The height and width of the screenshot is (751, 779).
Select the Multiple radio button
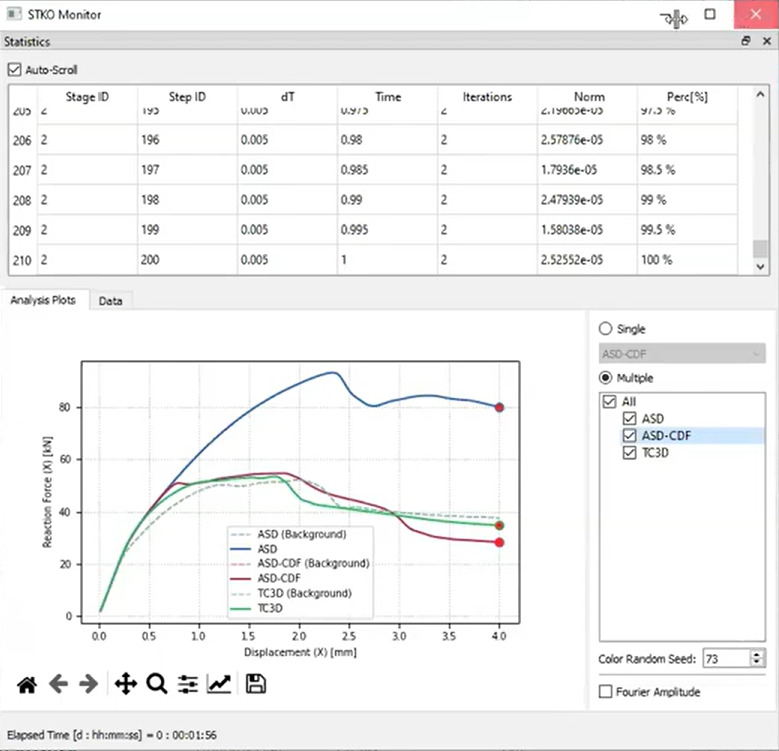[605, 378]
